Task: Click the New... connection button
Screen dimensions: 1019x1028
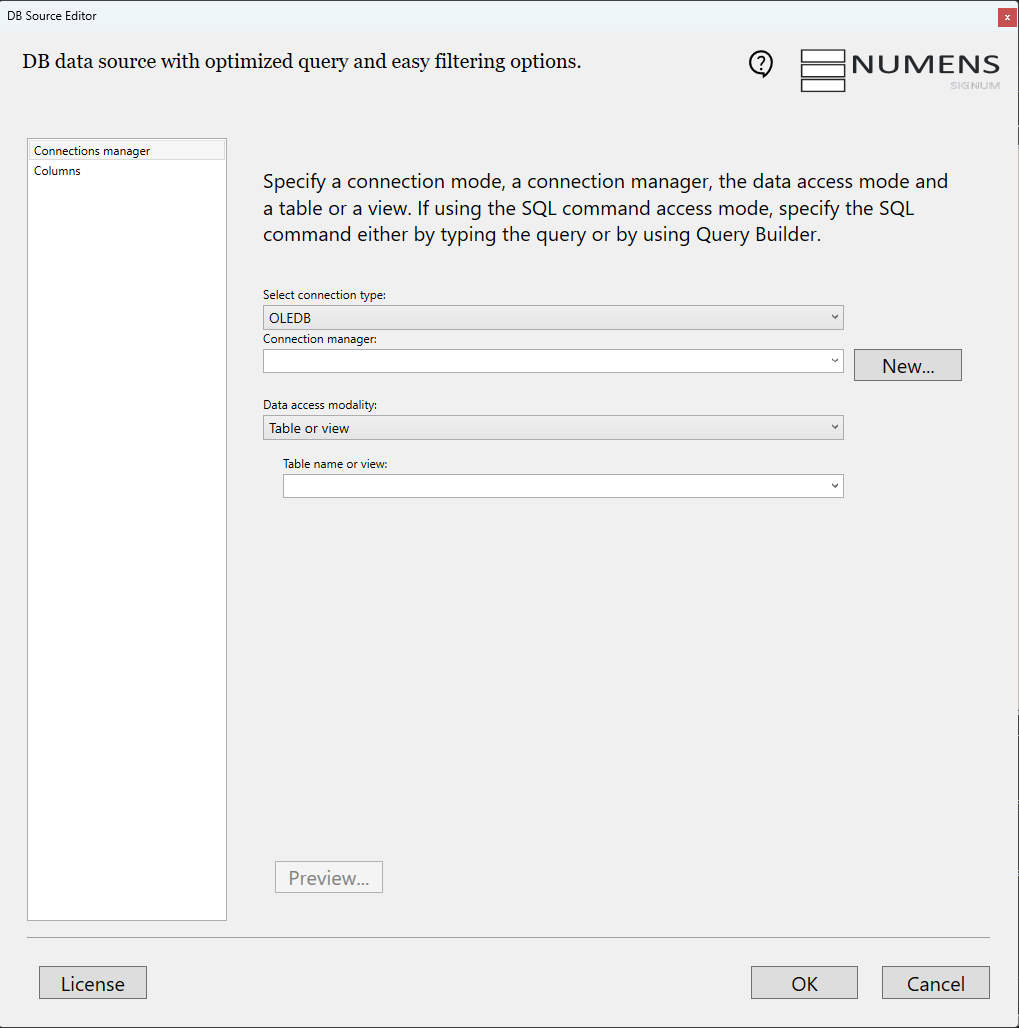Action: tap(907, 366)
